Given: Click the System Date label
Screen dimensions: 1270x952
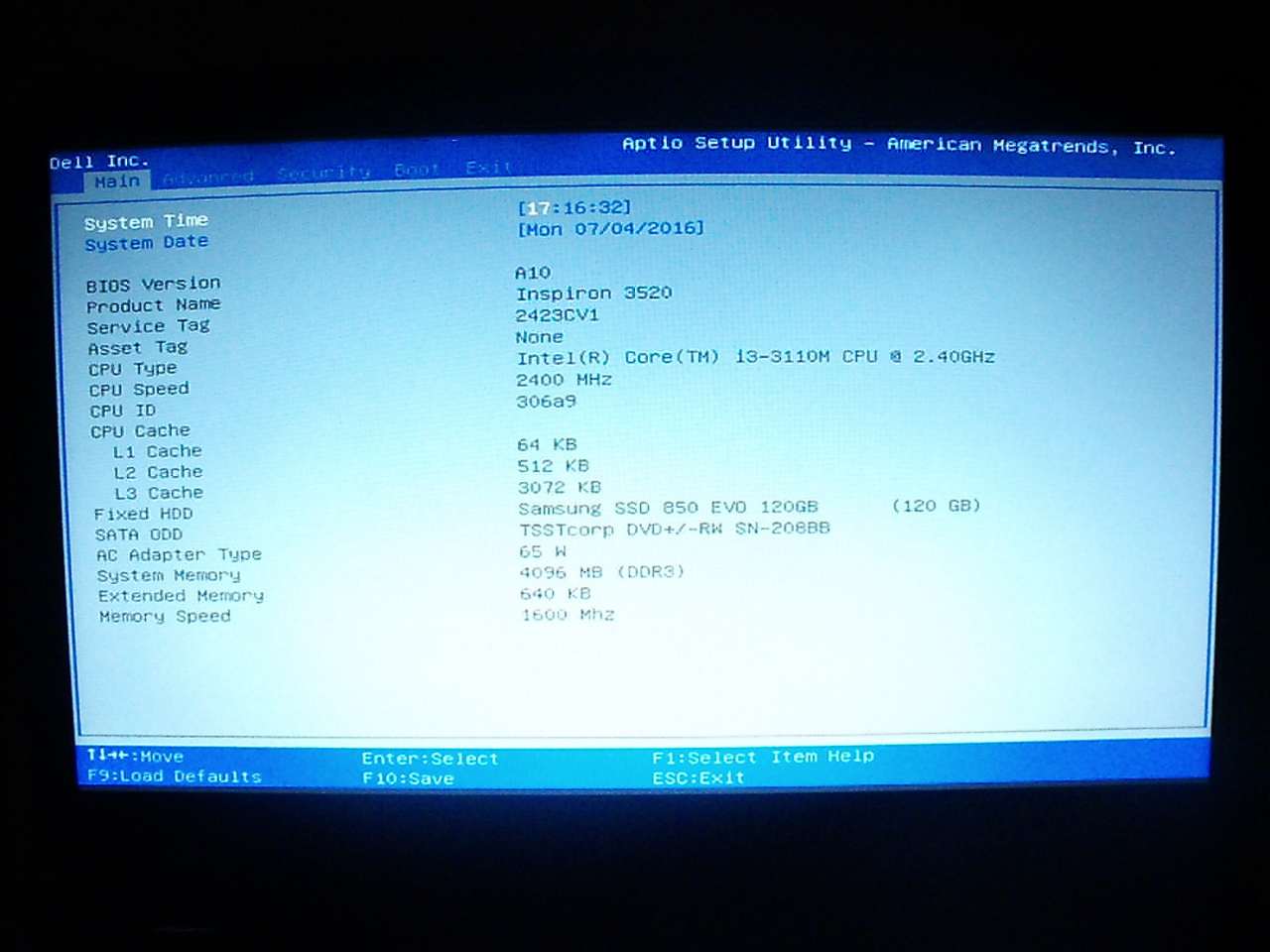Looking at the screenshot, I should (146, 243).
